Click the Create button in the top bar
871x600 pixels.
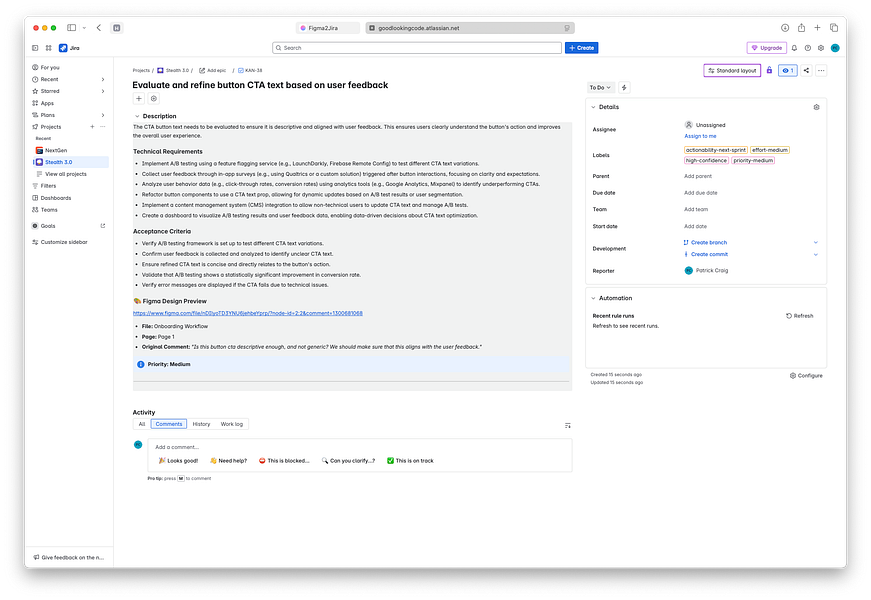point(581,47)
